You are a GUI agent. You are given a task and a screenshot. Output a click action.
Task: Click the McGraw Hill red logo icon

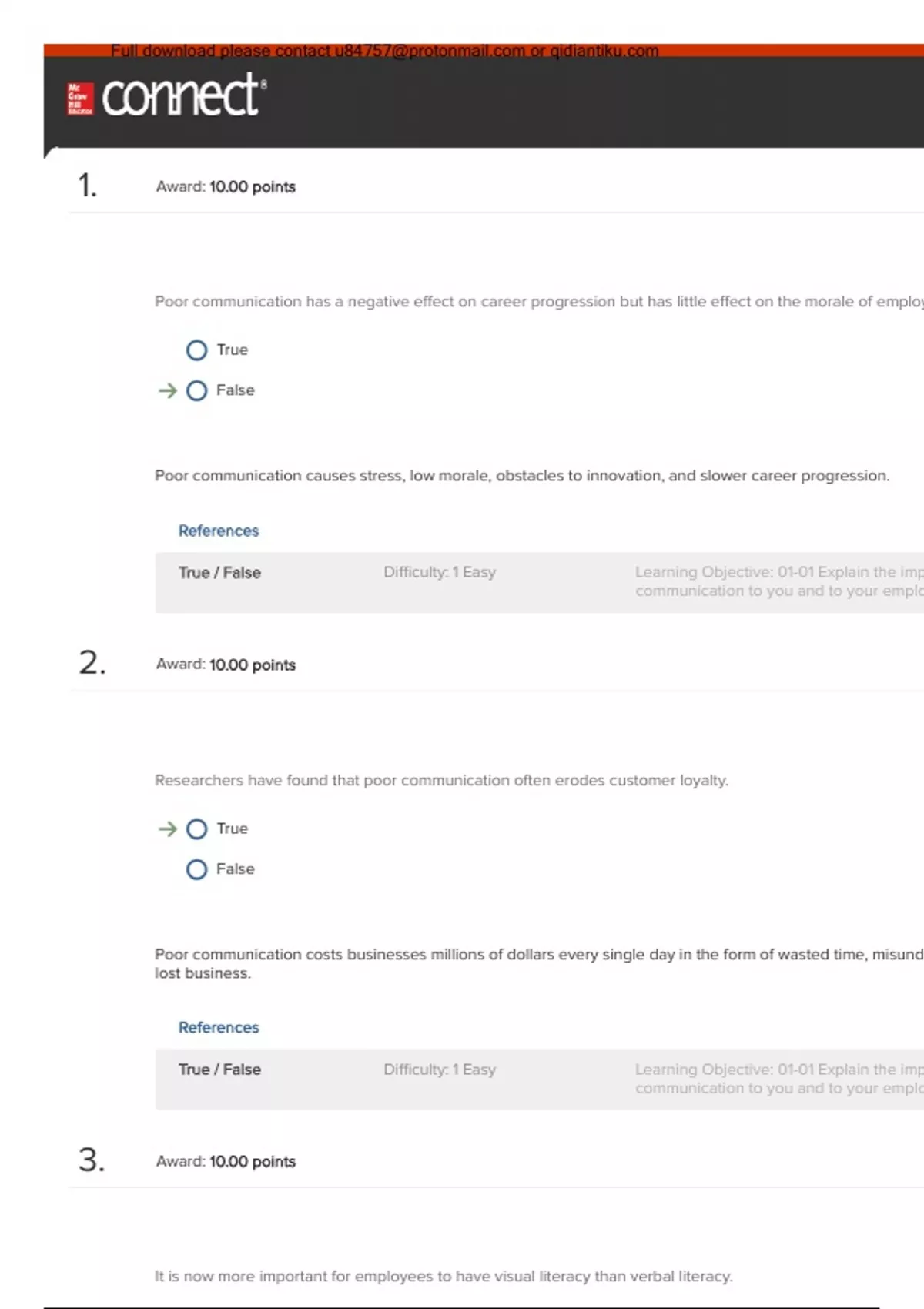click(80, 99)
